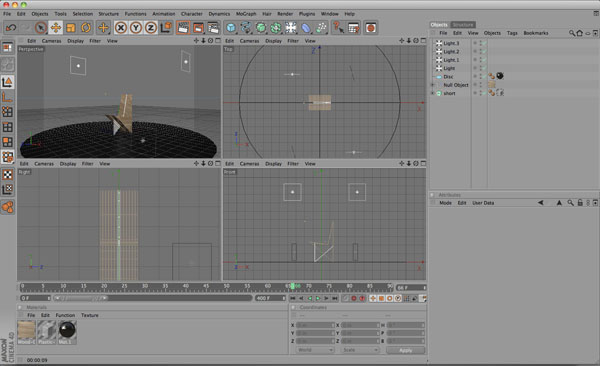This screenshot has height=366, width=600.
Task: Click the wood texture tag on Null Object
Action: click(x=492, y=85)
